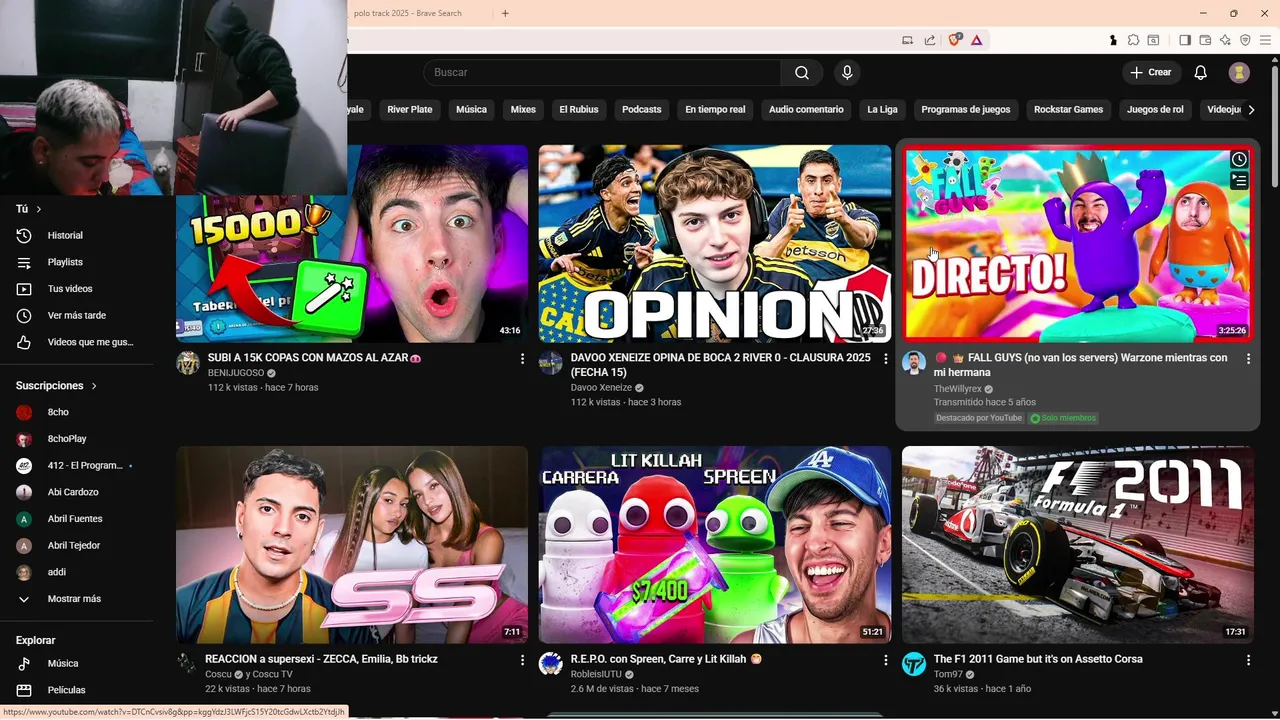1280x720 pixels.
Task: Open Davoo Xeneize channel name link
Action: (x=601, y=388)
